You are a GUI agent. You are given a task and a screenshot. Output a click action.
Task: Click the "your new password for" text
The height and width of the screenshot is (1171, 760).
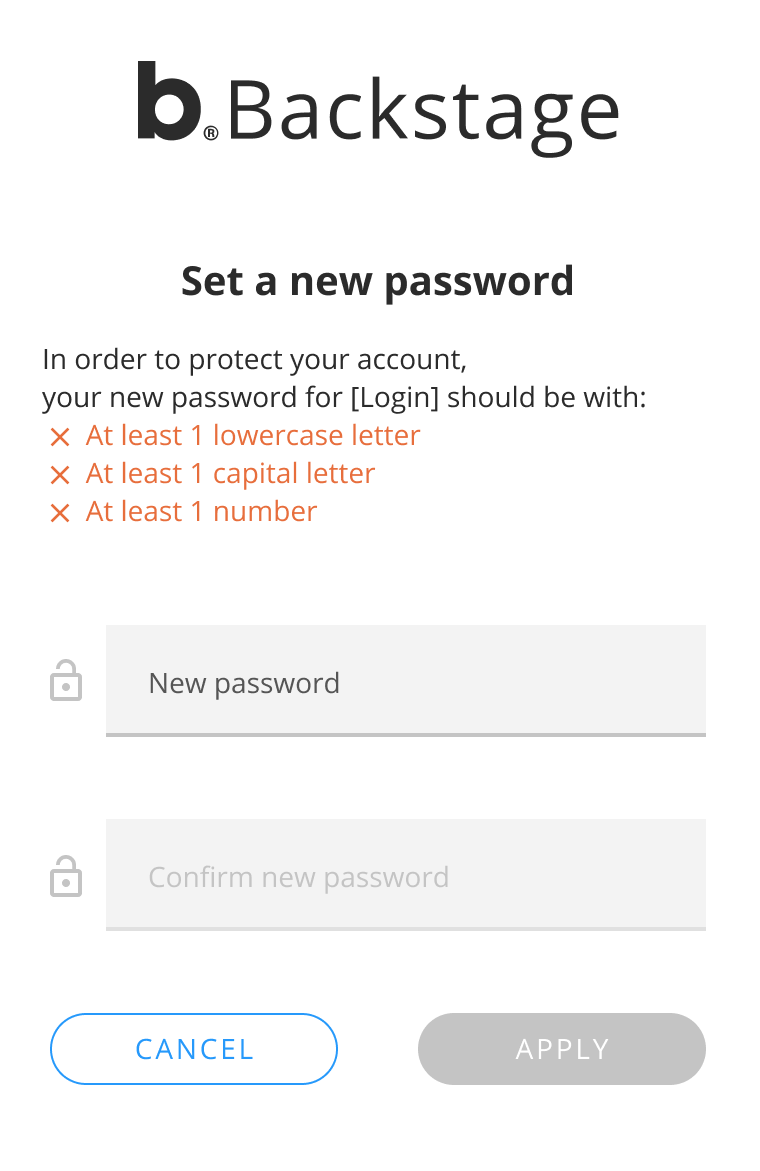point(192,398)
